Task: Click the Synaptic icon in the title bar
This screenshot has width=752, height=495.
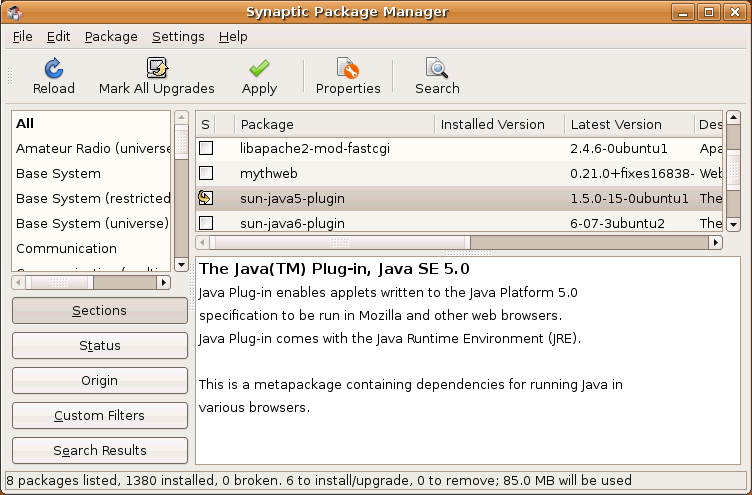Action: 15,12
